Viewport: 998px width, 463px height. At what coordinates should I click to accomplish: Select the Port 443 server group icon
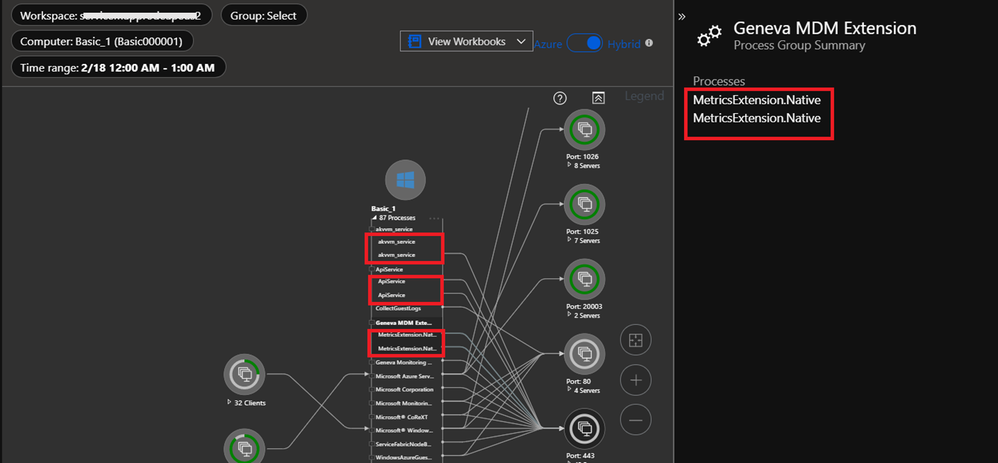(584, 429)
